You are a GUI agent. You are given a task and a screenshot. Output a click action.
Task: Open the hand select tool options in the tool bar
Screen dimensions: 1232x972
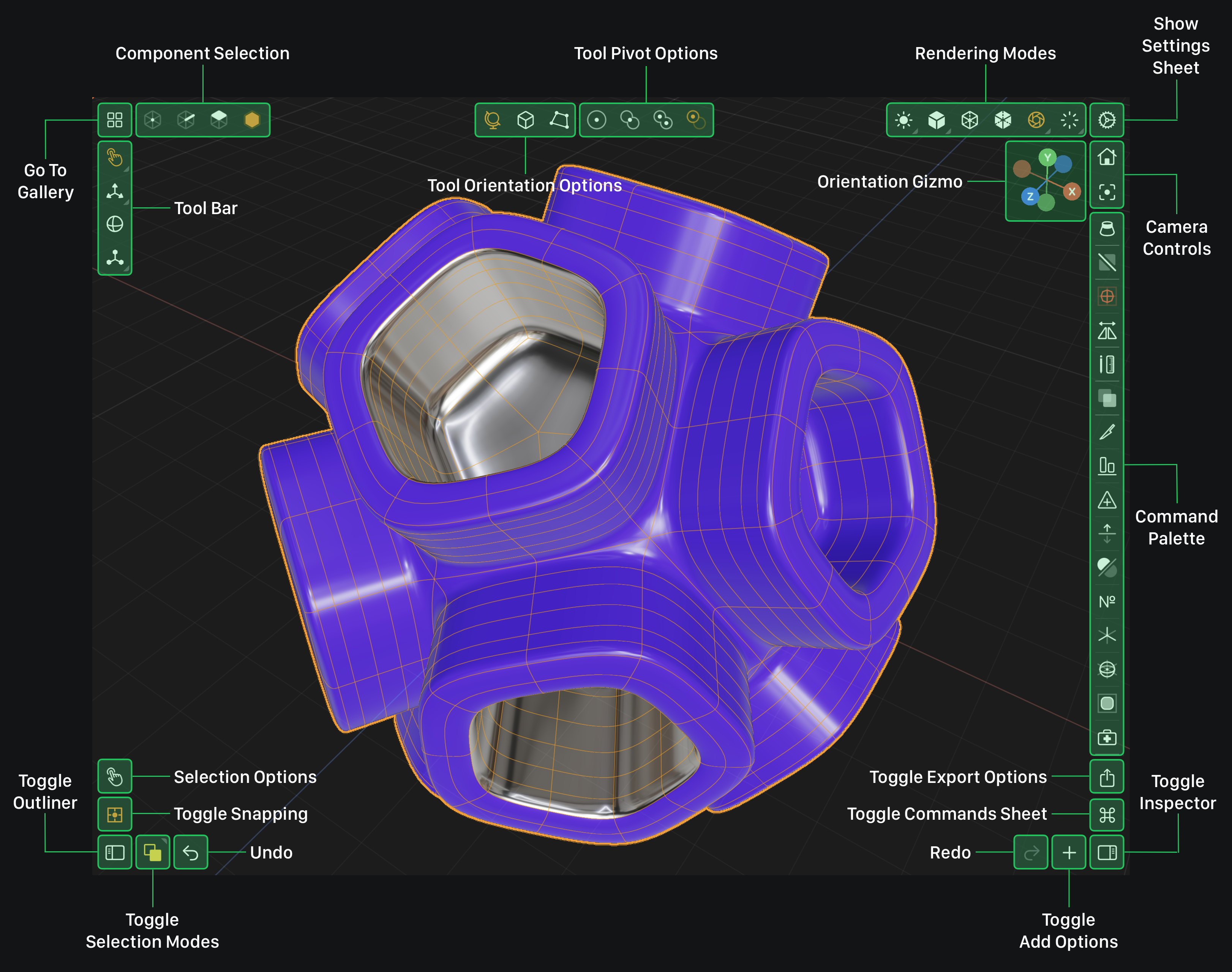click(114, 157)
